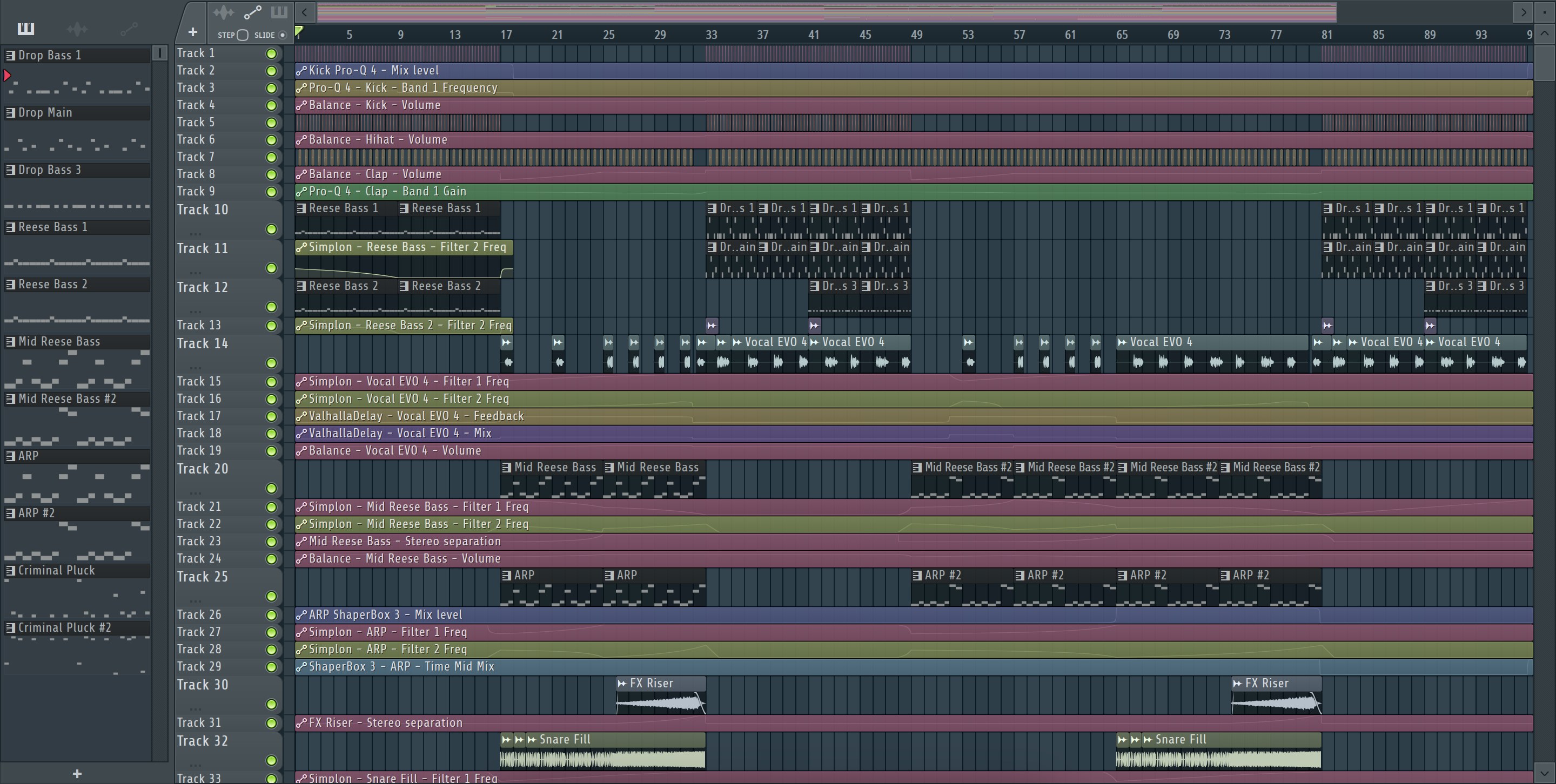Toggle the STEP editing checkbox
Viewport: 1556px width, 784px height.
point(243,35)
